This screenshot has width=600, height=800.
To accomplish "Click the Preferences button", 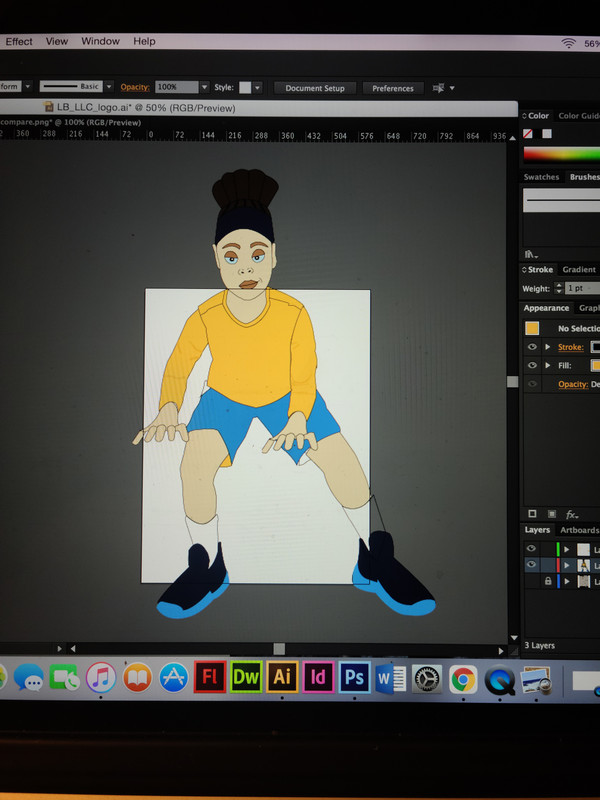I will point(393,88).
